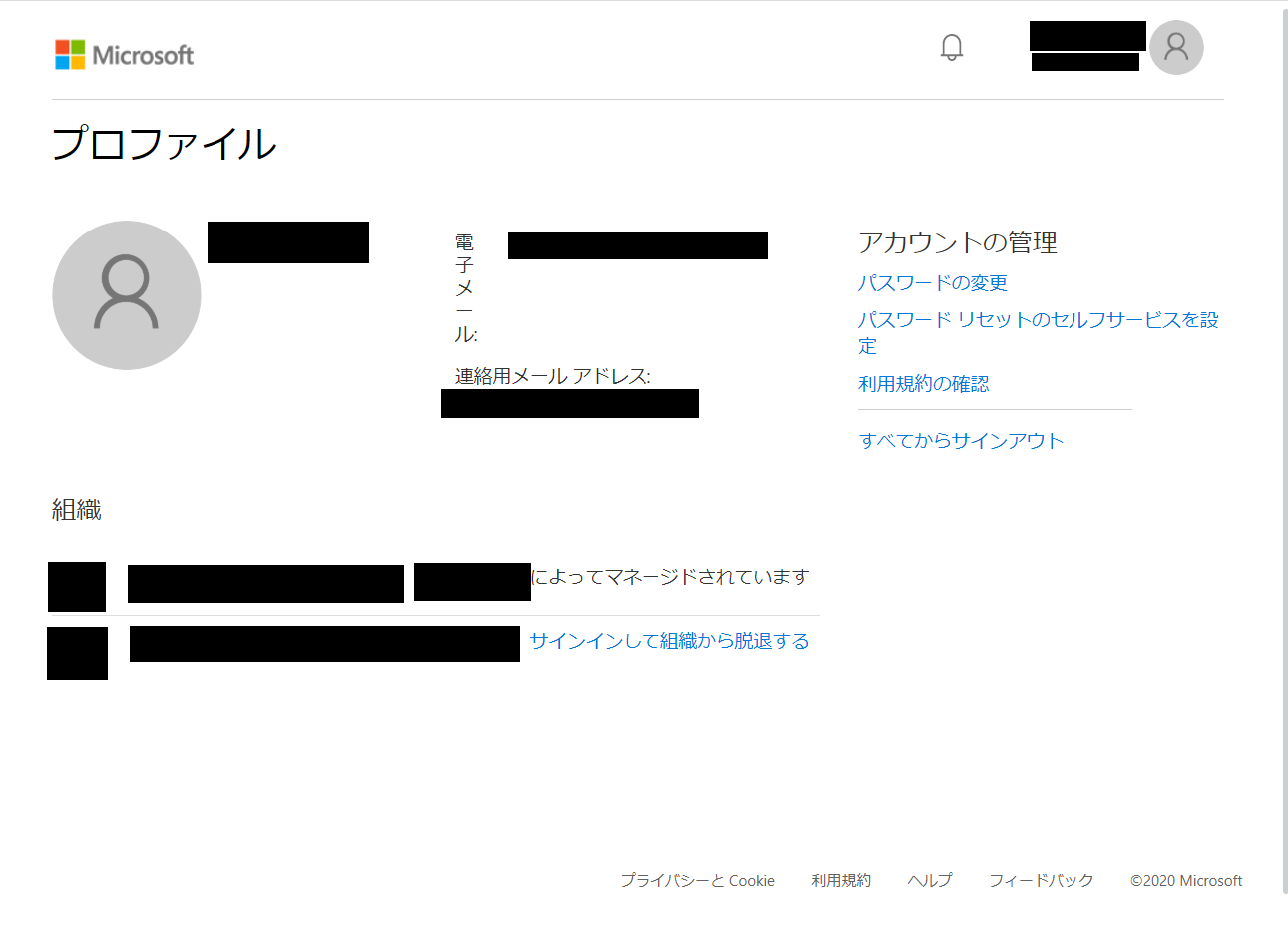Click the vertical page scrollbar

(x=1283, y=449)
